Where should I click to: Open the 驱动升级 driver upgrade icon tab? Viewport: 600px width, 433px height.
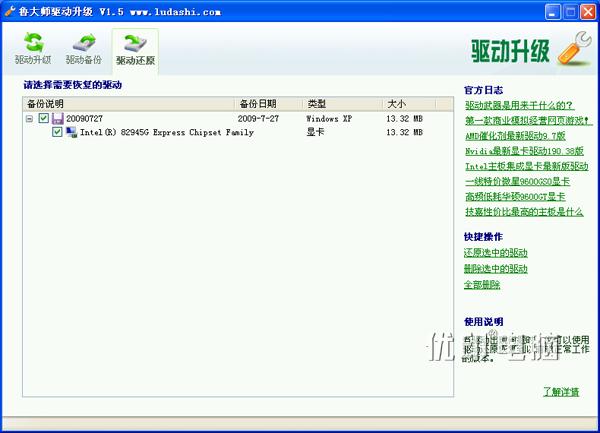click(x=33, y=49)
